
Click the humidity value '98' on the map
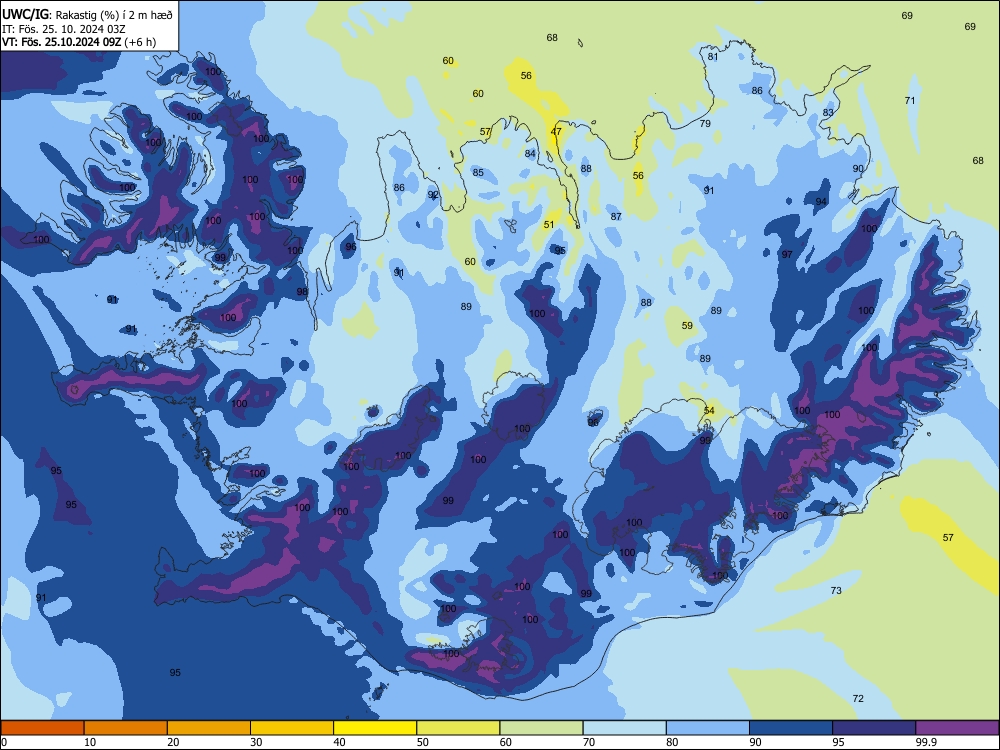tap(302, 291)
